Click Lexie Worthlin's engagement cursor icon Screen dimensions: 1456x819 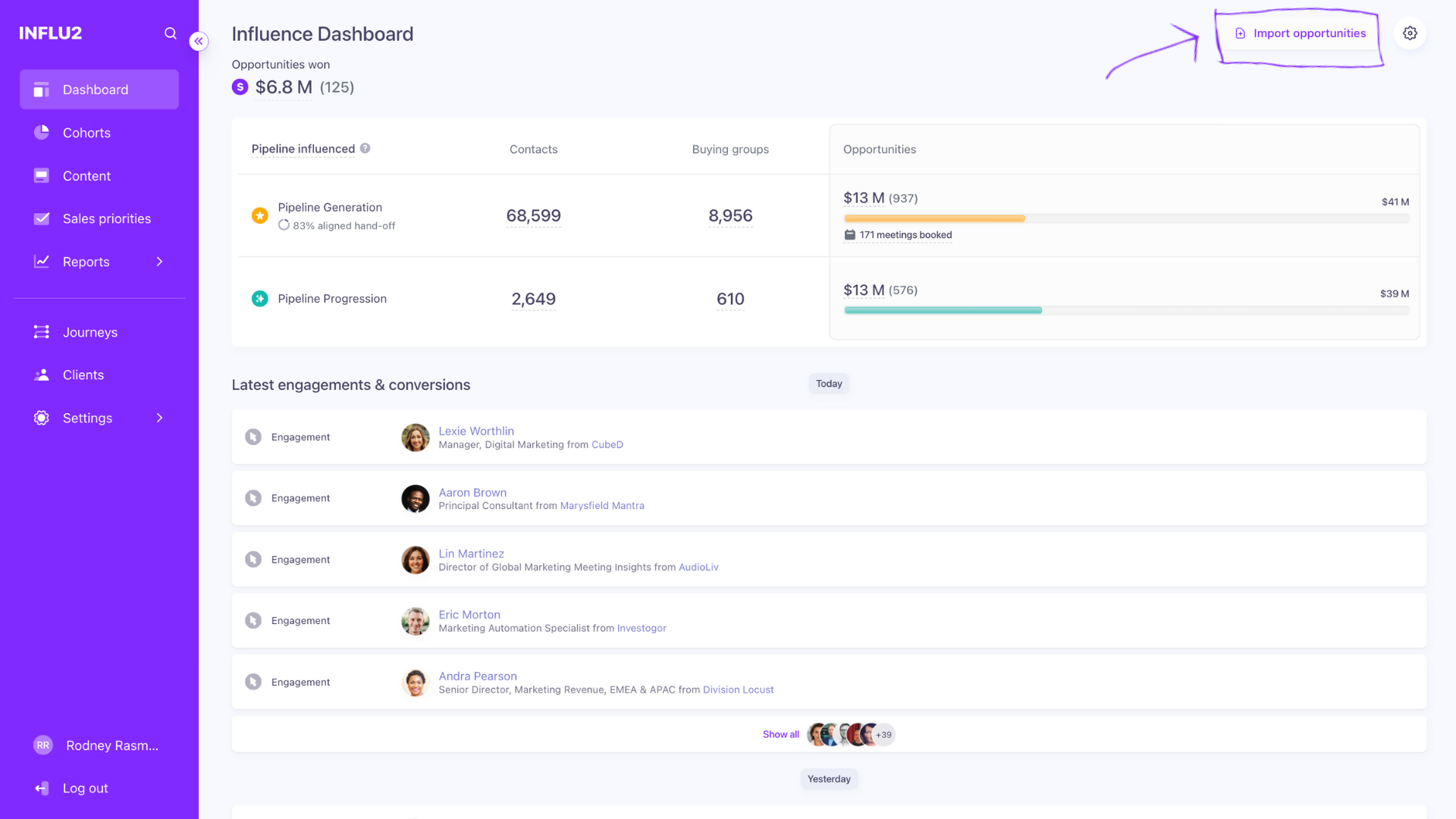tap(253, 437)
